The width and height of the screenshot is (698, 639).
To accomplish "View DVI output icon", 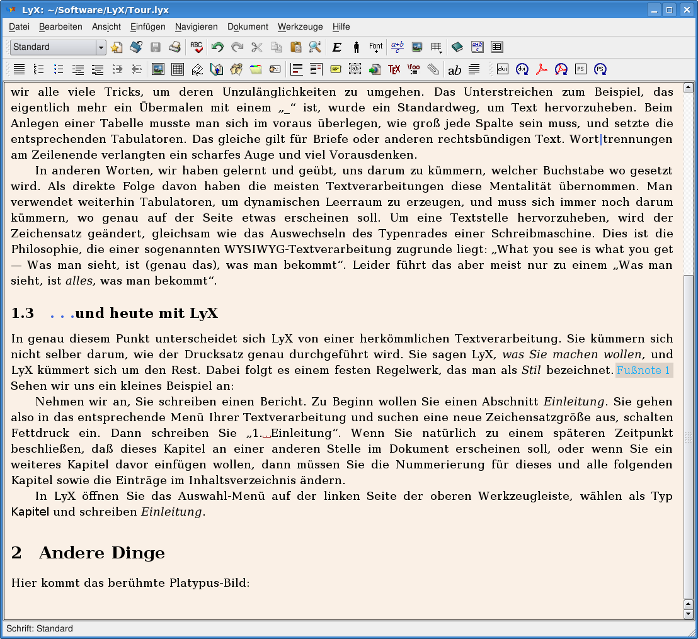I will pyautogui.click(x=503, y=69).
